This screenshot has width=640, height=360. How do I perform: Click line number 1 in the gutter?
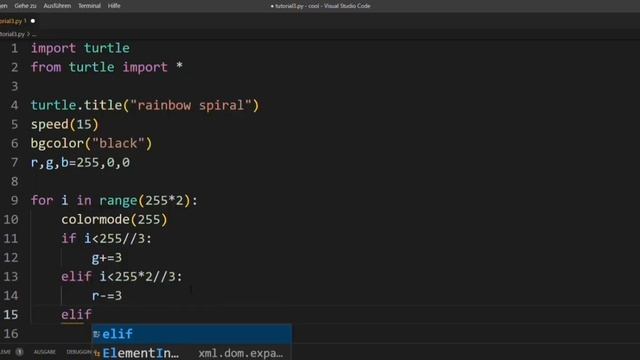click(x=15, y=49)
